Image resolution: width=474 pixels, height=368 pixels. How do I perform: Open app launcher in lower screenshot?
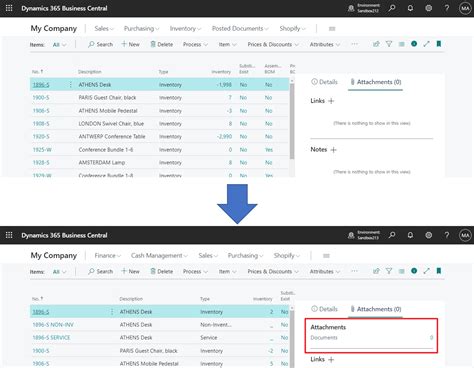click(9, 235)
